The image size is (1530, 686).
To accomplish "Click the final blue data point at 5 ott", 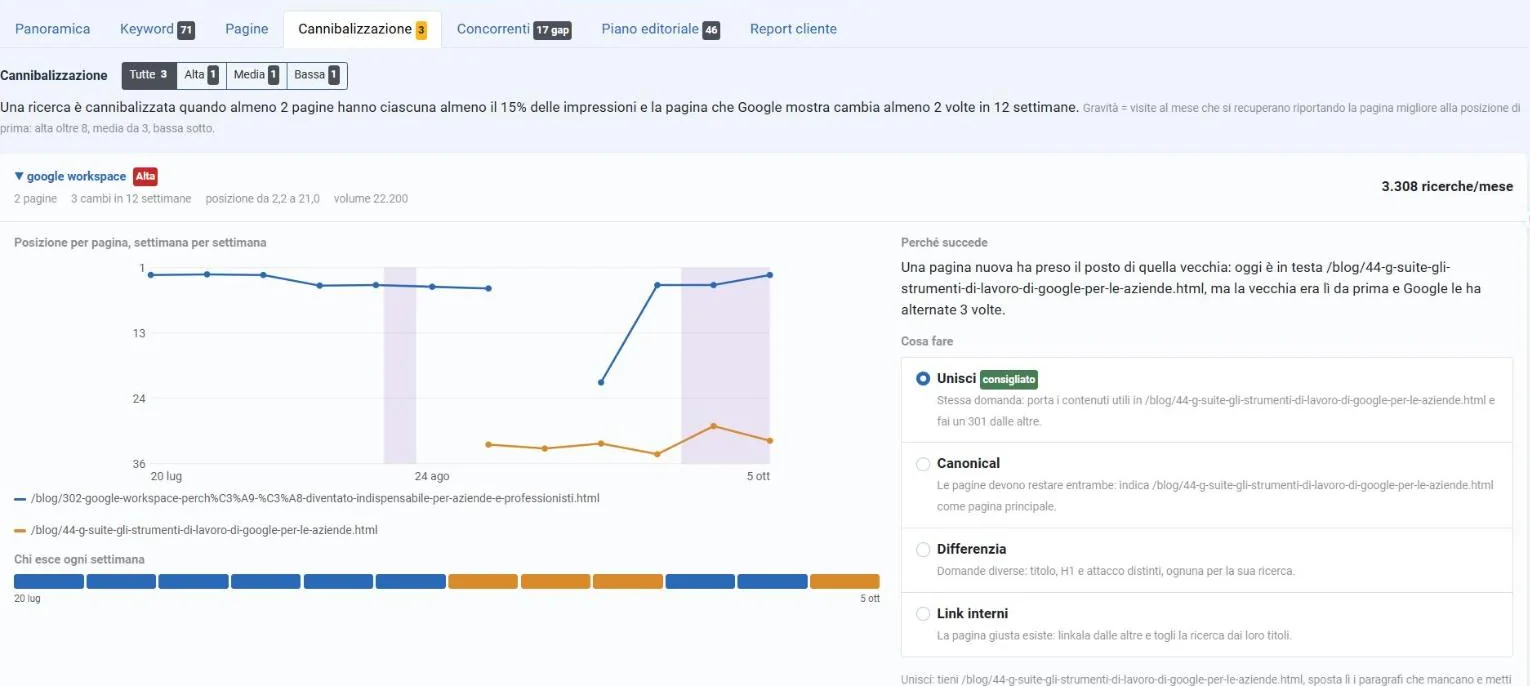I will pyautogui.click(x=770, y=275).
